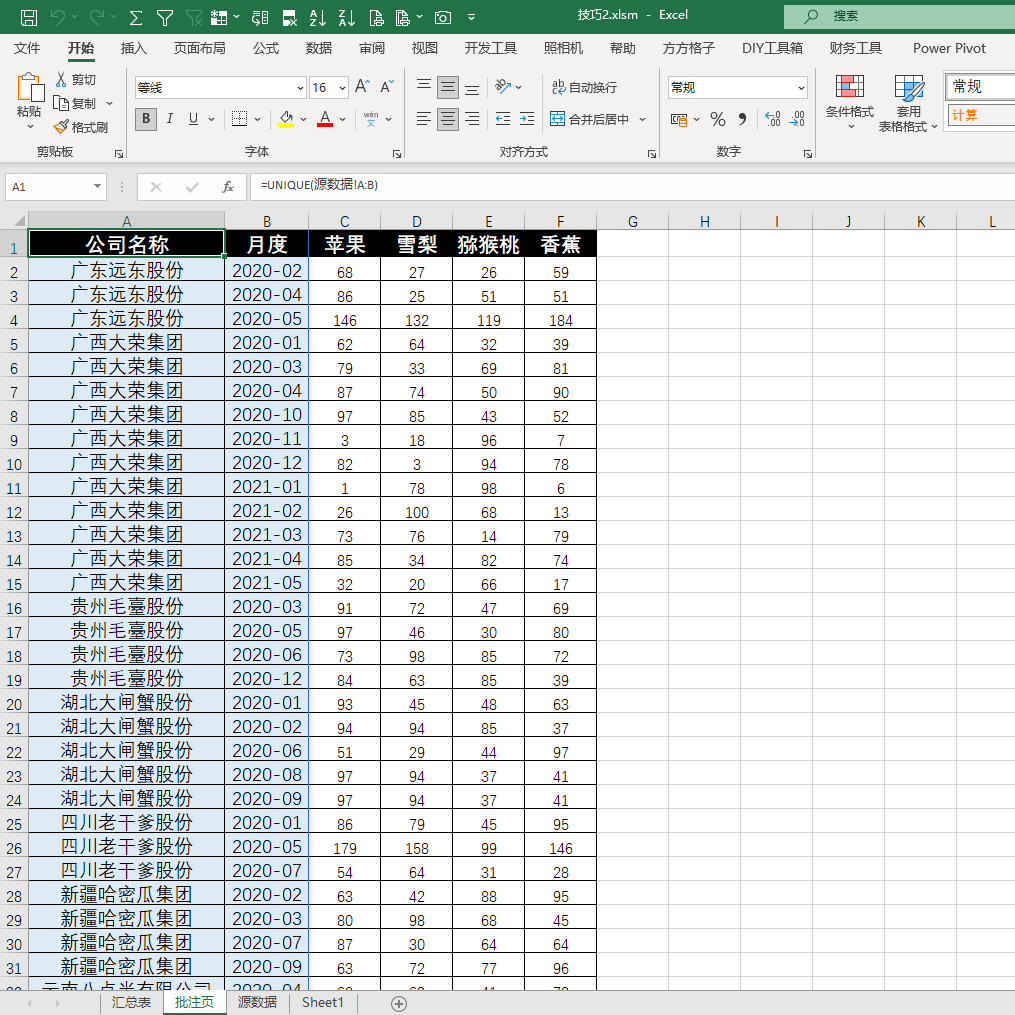
Task: Click in the formula bar input
Action: [x=631, y=186]
